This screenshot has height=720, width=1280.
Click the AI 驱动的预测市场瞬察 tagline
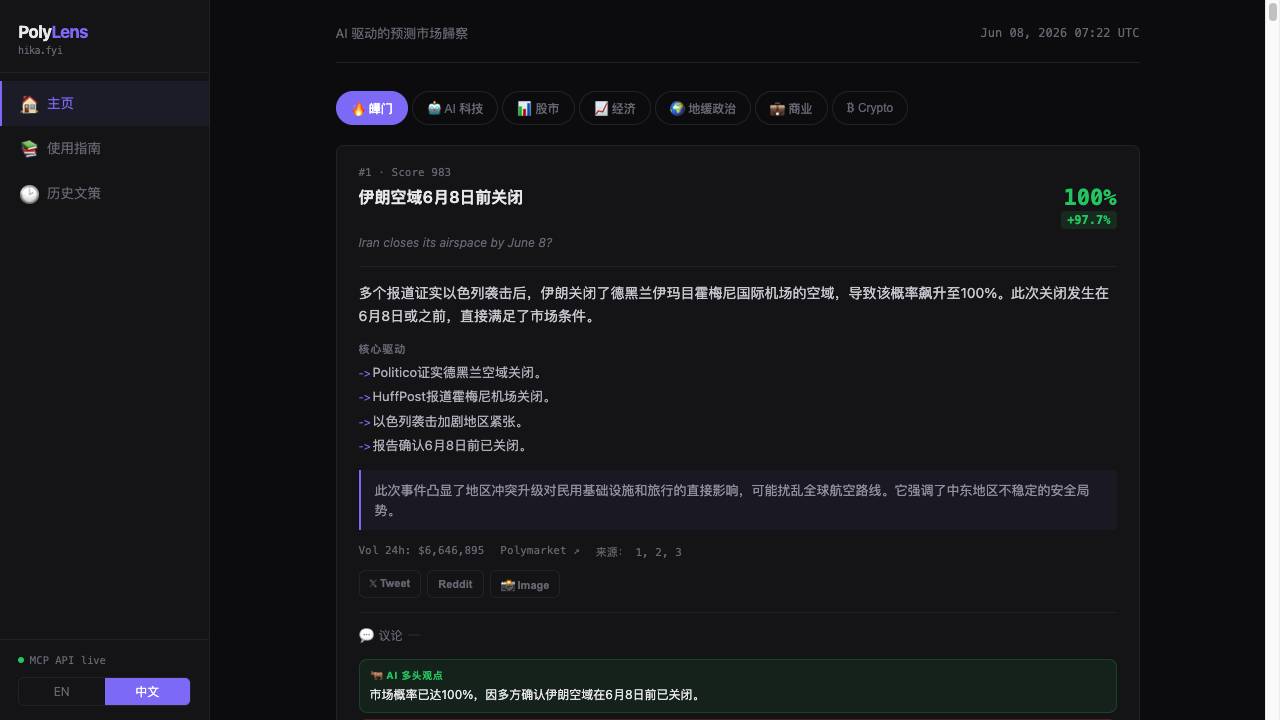tap(402, 33)
